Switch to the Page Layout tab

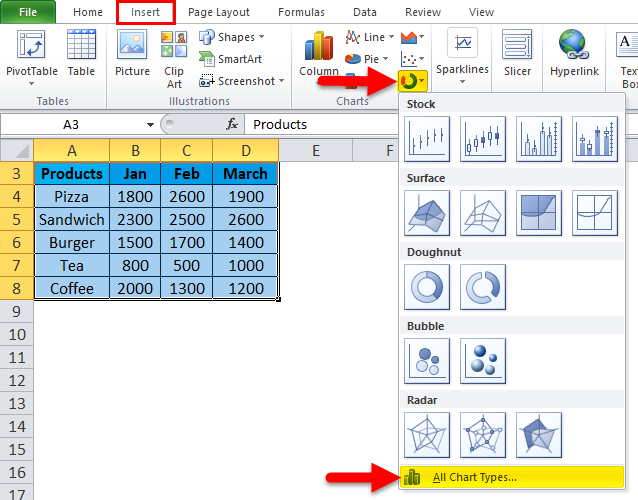(218, 12)
